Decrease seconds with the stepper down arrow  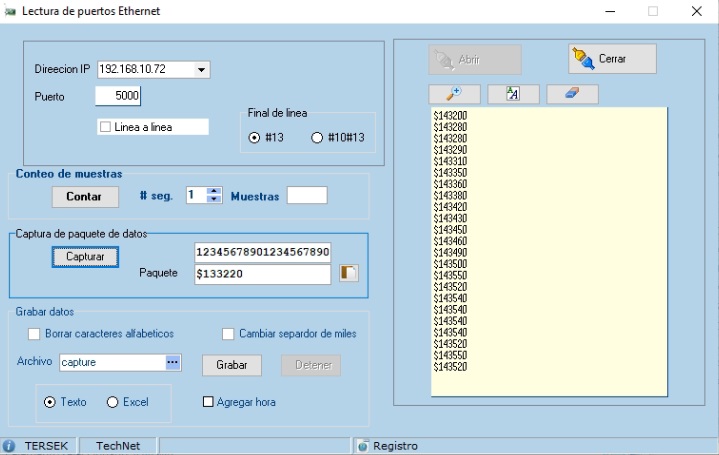tap(213, 200)
